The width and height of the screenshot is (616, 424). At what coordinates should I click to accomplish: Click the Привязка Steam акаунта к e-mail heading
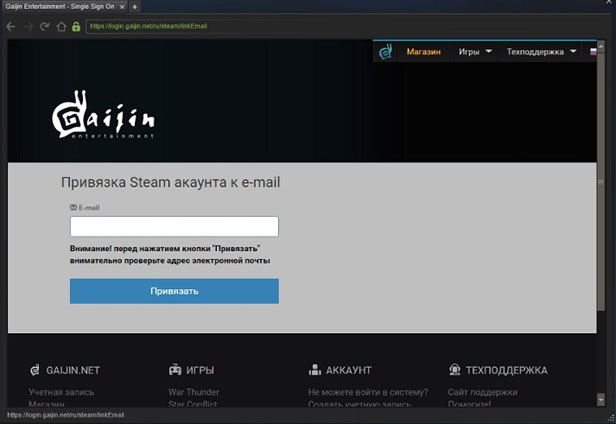(x=170, y=183)
